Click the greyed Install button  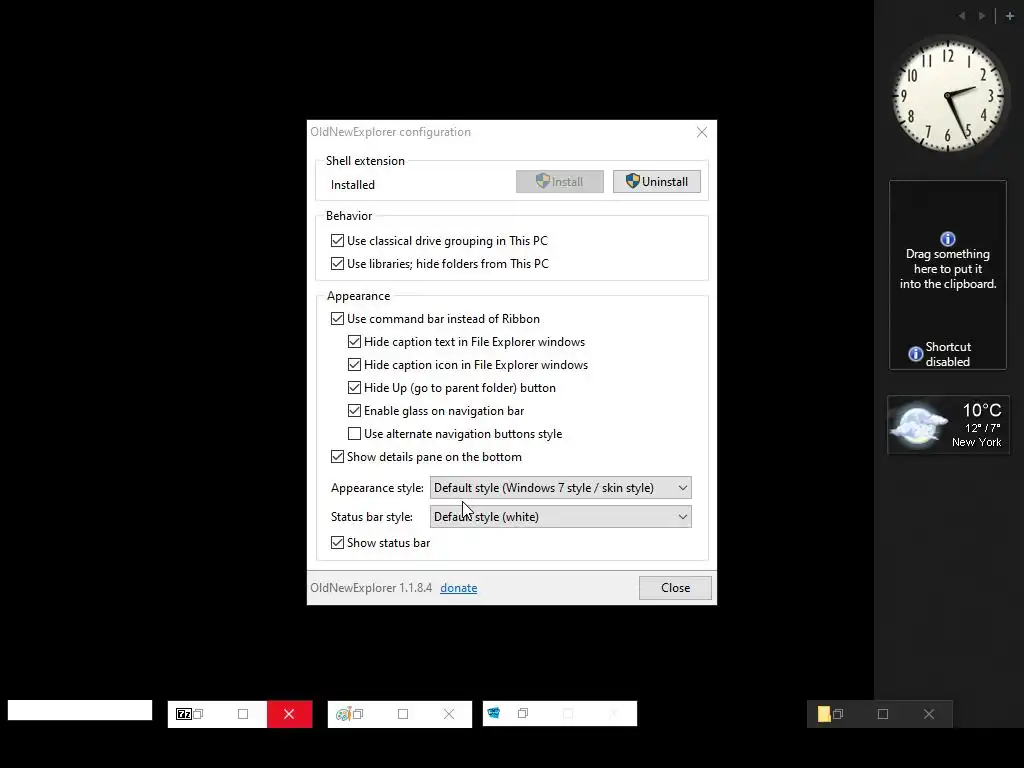click(x=560, y=182)
